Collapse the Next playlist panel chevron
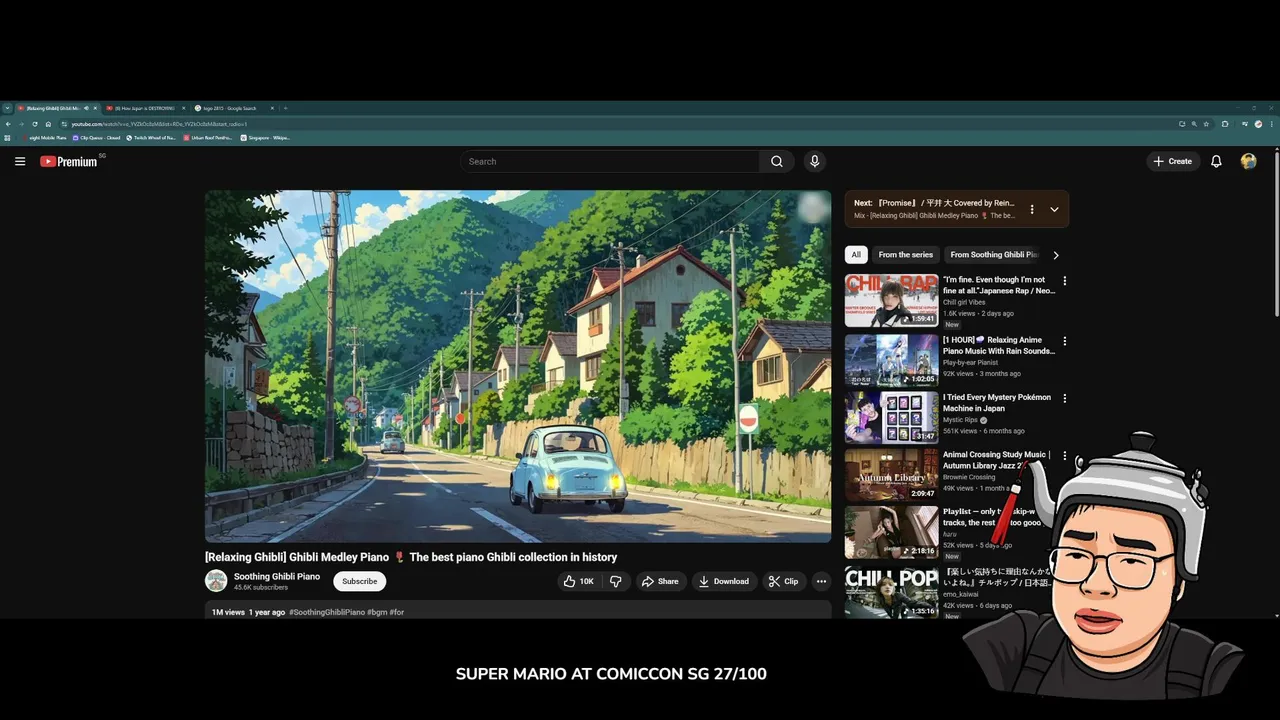The width and height of the screenshot is (1280, 720). point(1054,210)
